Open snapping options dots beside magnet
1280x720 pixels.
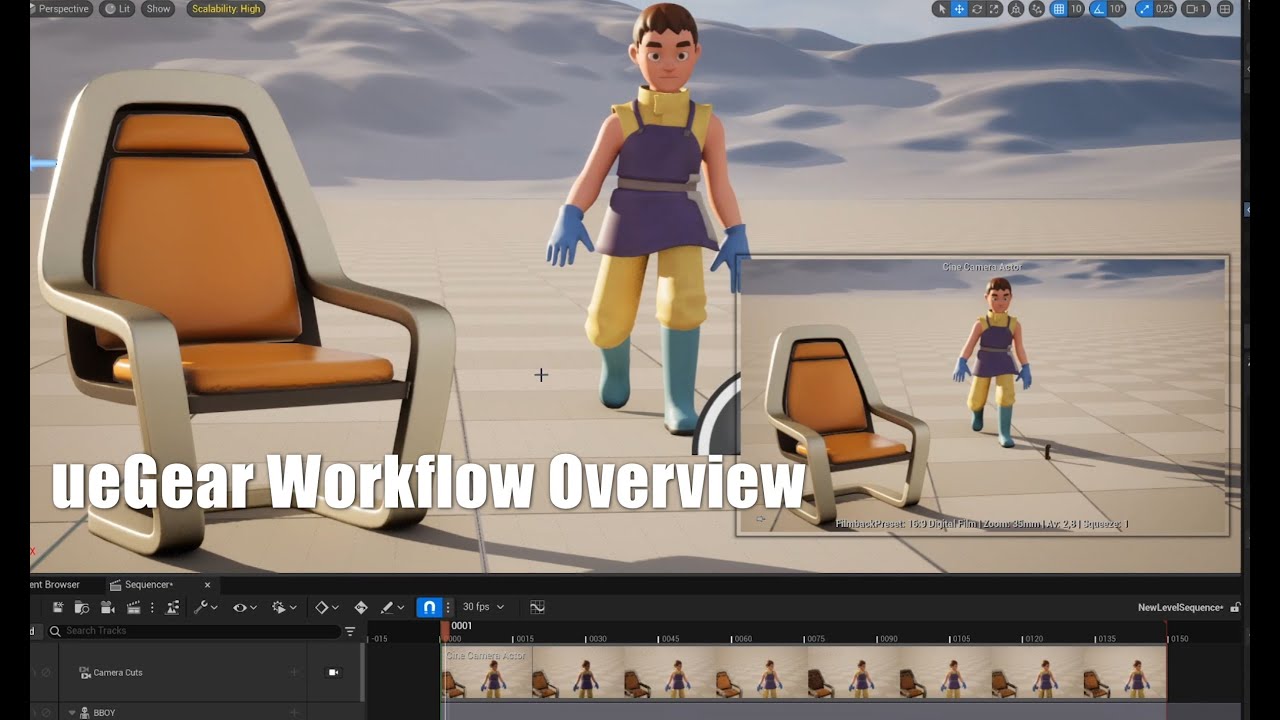(x=448, y=607)
